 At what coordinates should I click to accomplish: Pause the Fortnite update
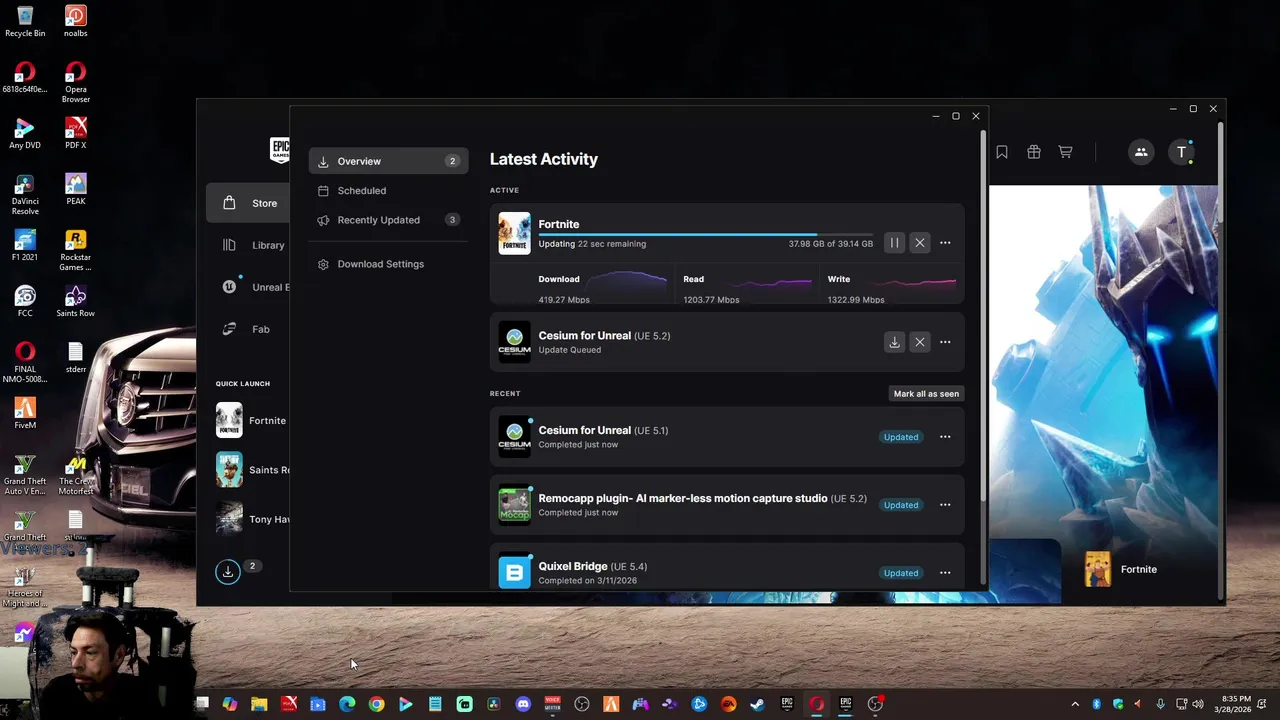click(x=894, y=243)
